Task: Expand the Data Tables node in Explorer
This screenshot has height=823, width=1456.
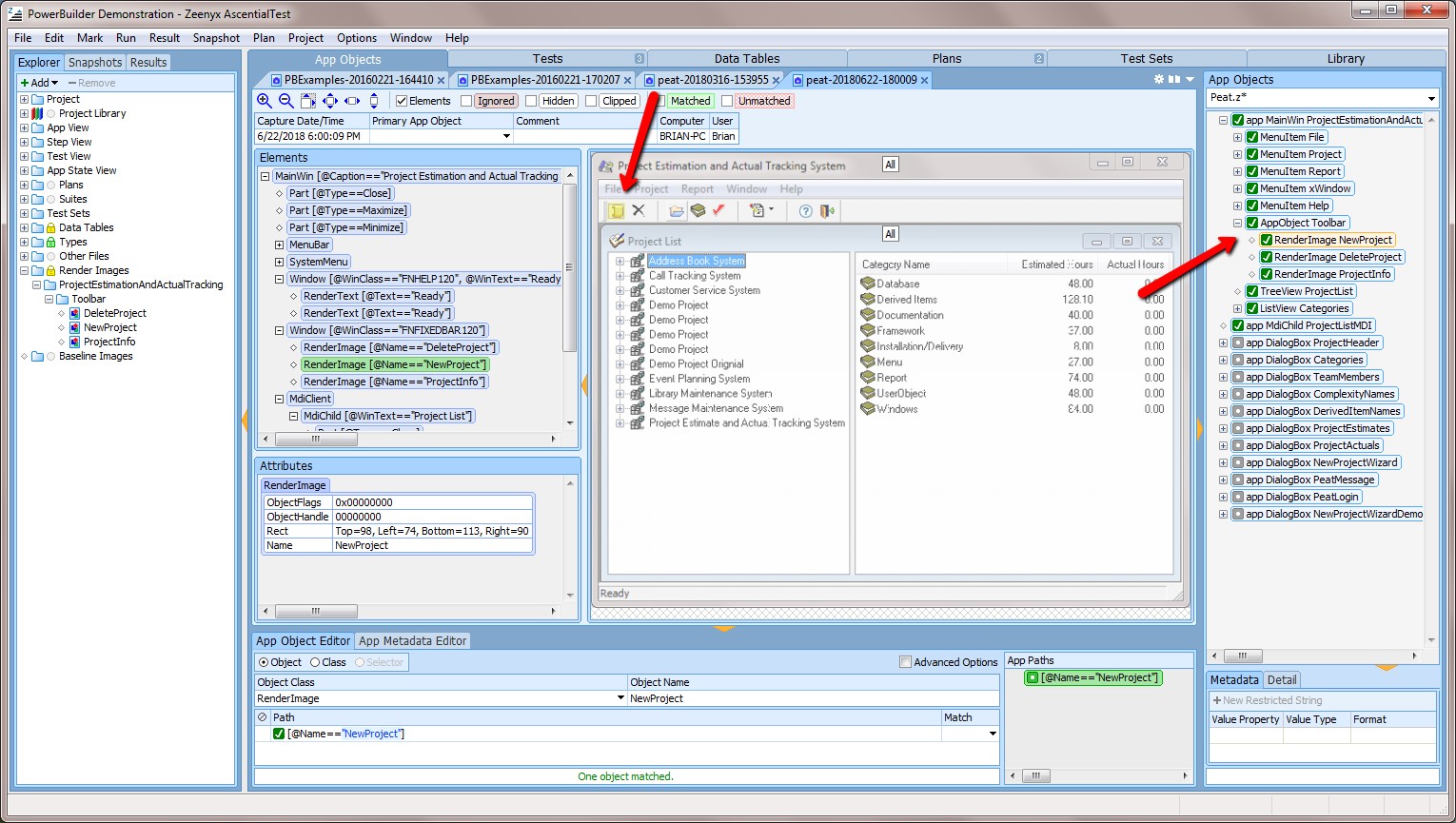Action: point(25,227)
